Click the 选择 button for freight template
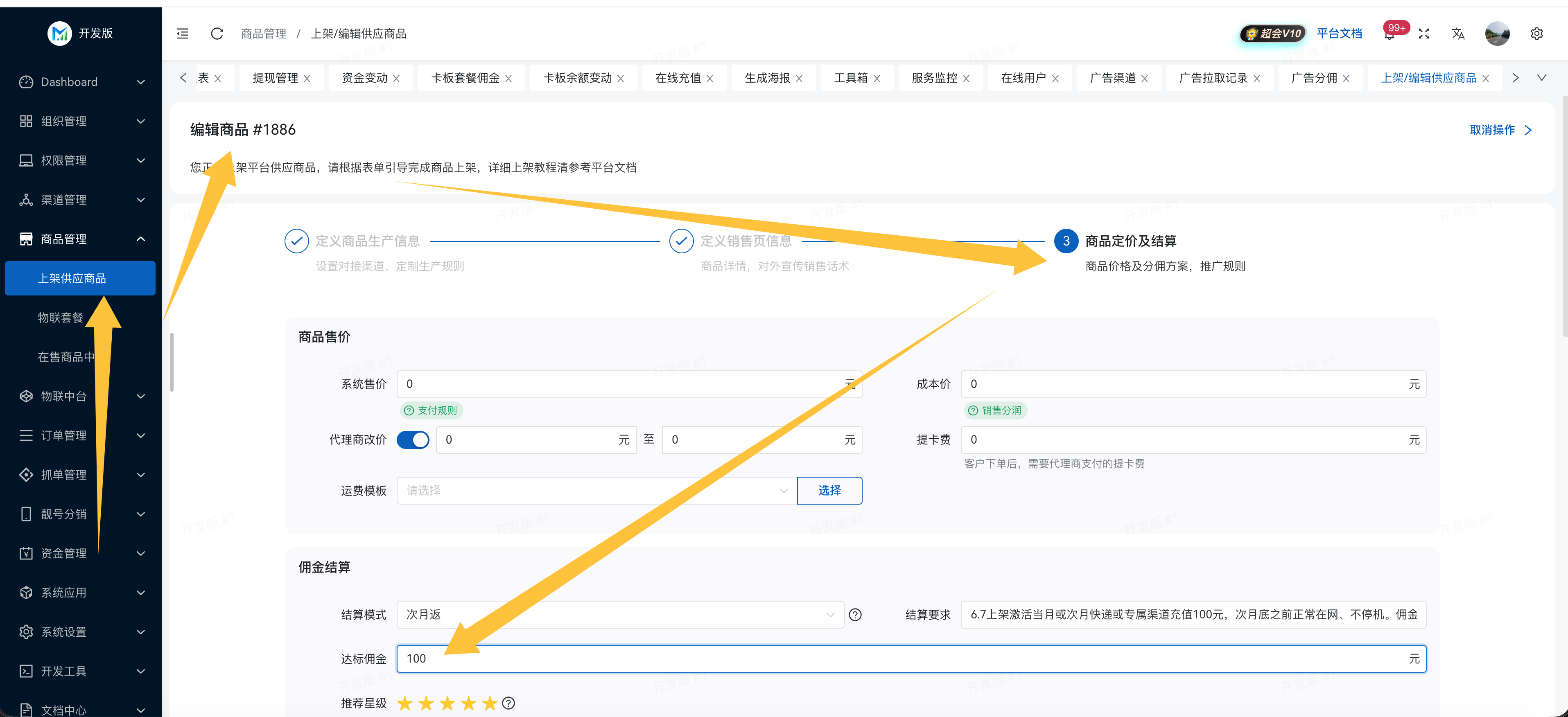This screenshot has height=717, width=1568. coord(829,491)
